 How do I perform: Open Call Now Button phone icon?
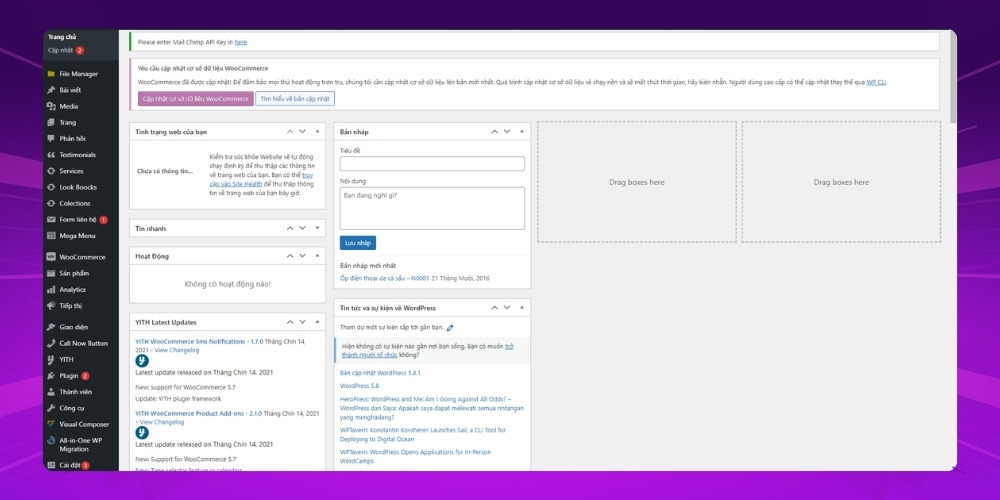point(51,343)
